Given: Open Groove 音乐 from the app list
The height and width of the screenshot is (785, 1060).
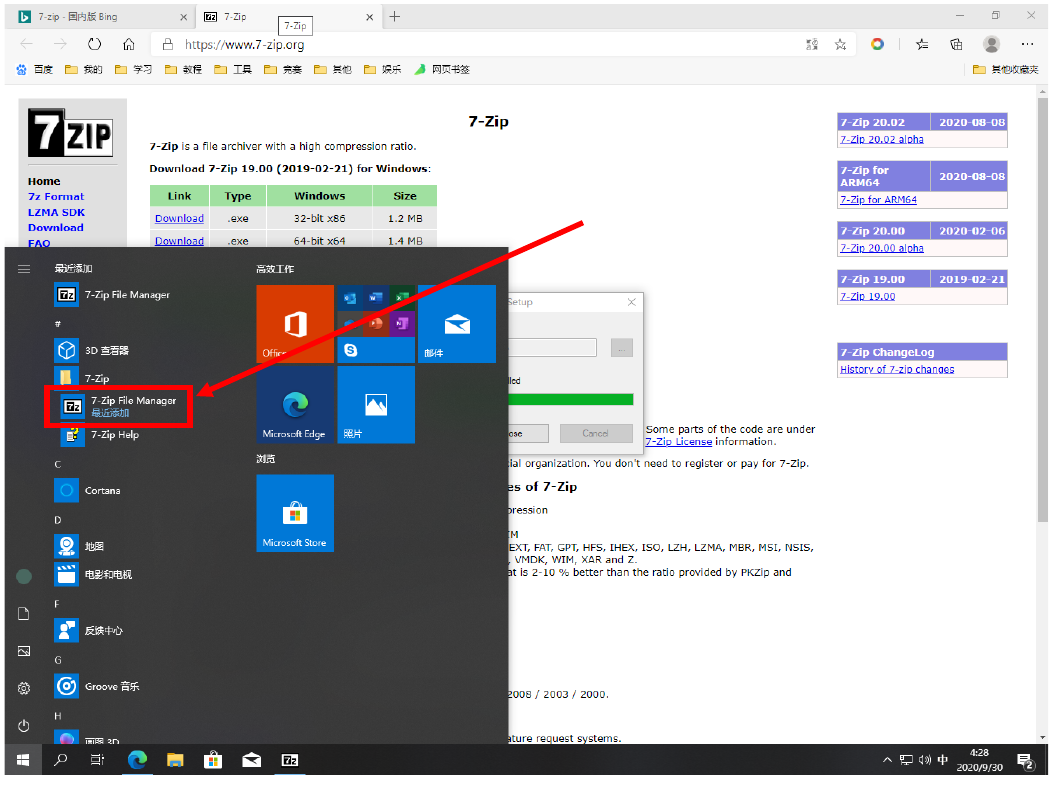Looking at the screenshot, I should coord(111,687).
